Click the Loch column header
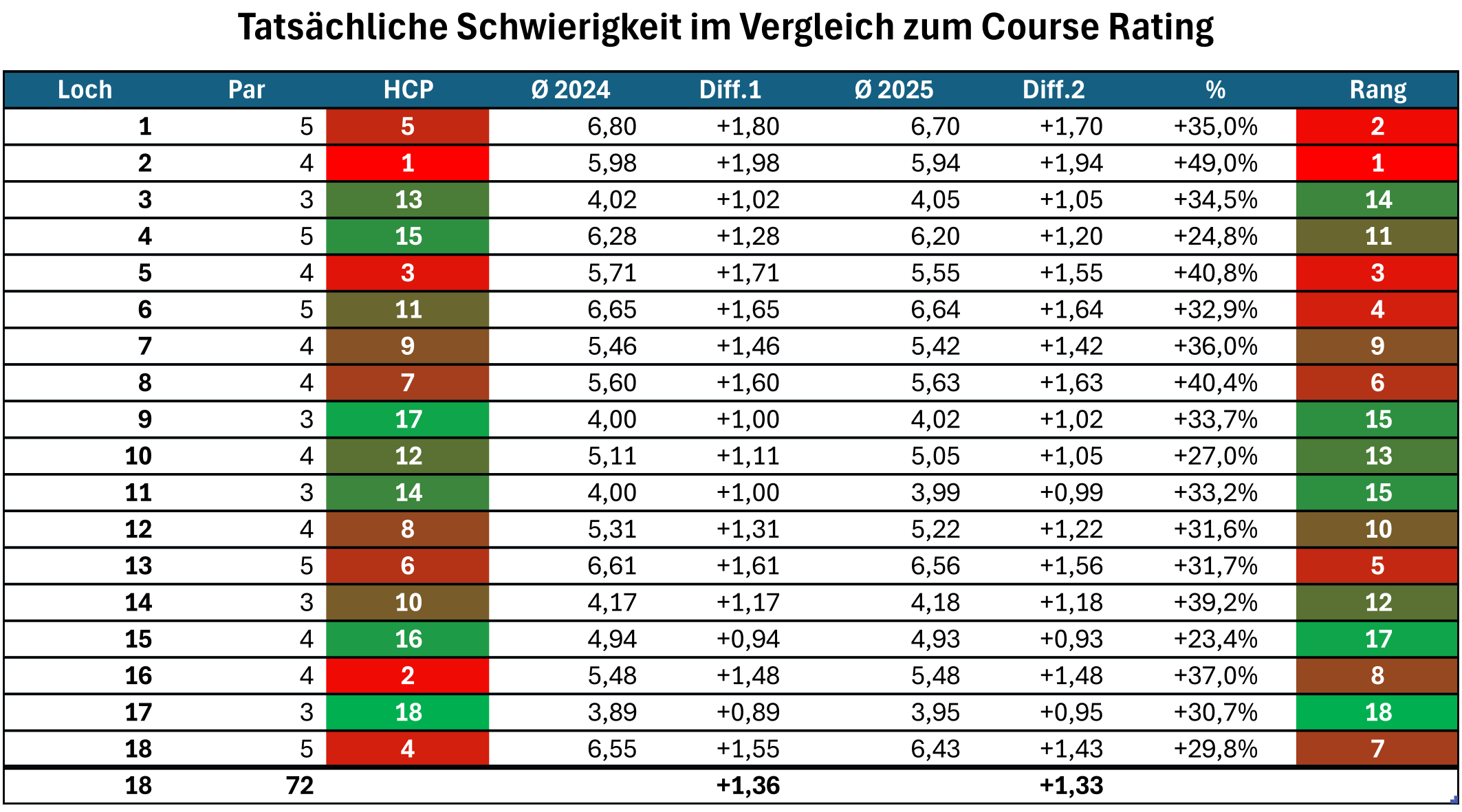This screenshot has height=812, width=1462. tap(85, 90)
